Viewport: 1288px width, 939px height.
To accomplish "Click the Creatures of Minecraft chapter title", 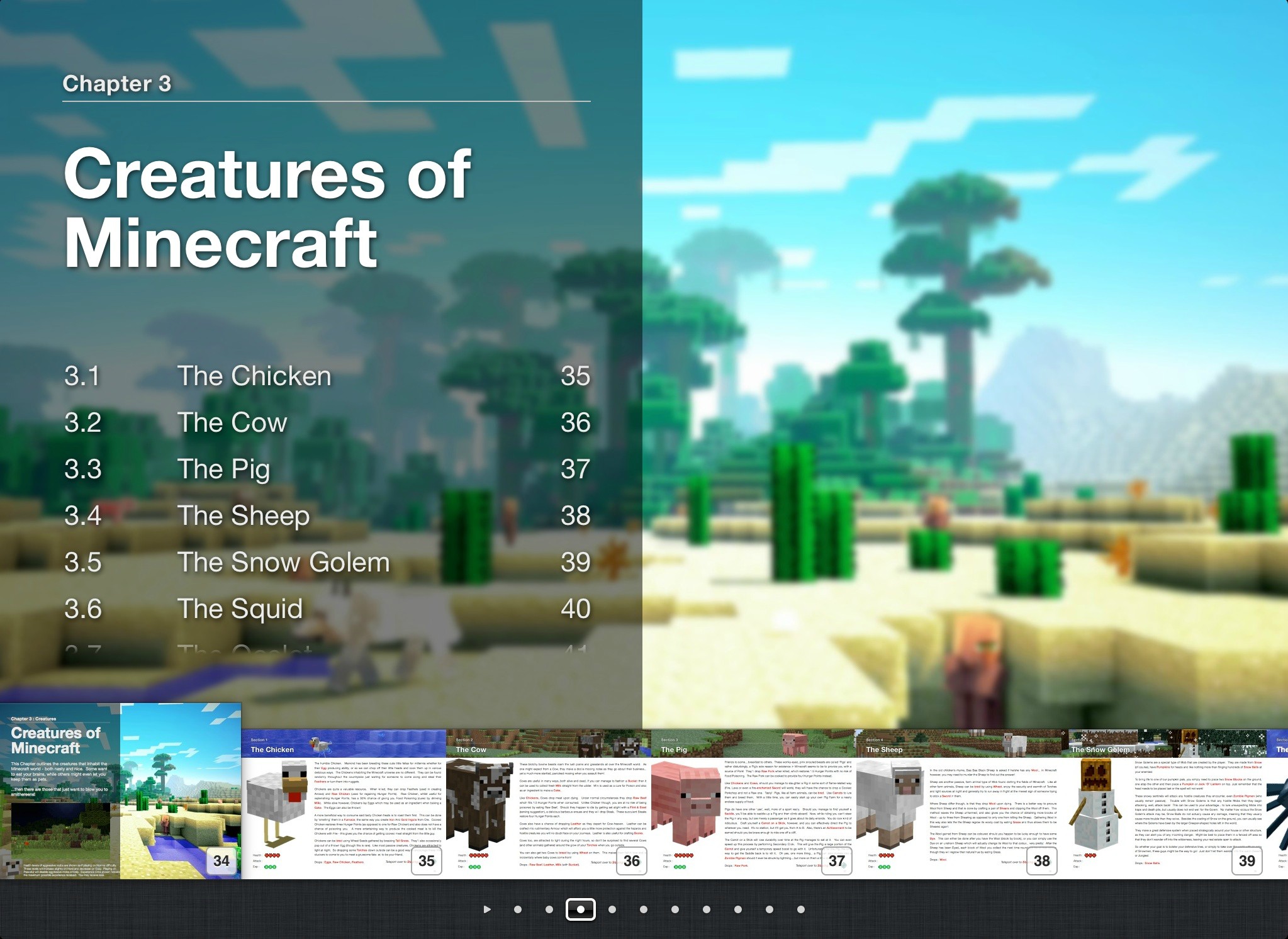I will click(x=267, y=208).
